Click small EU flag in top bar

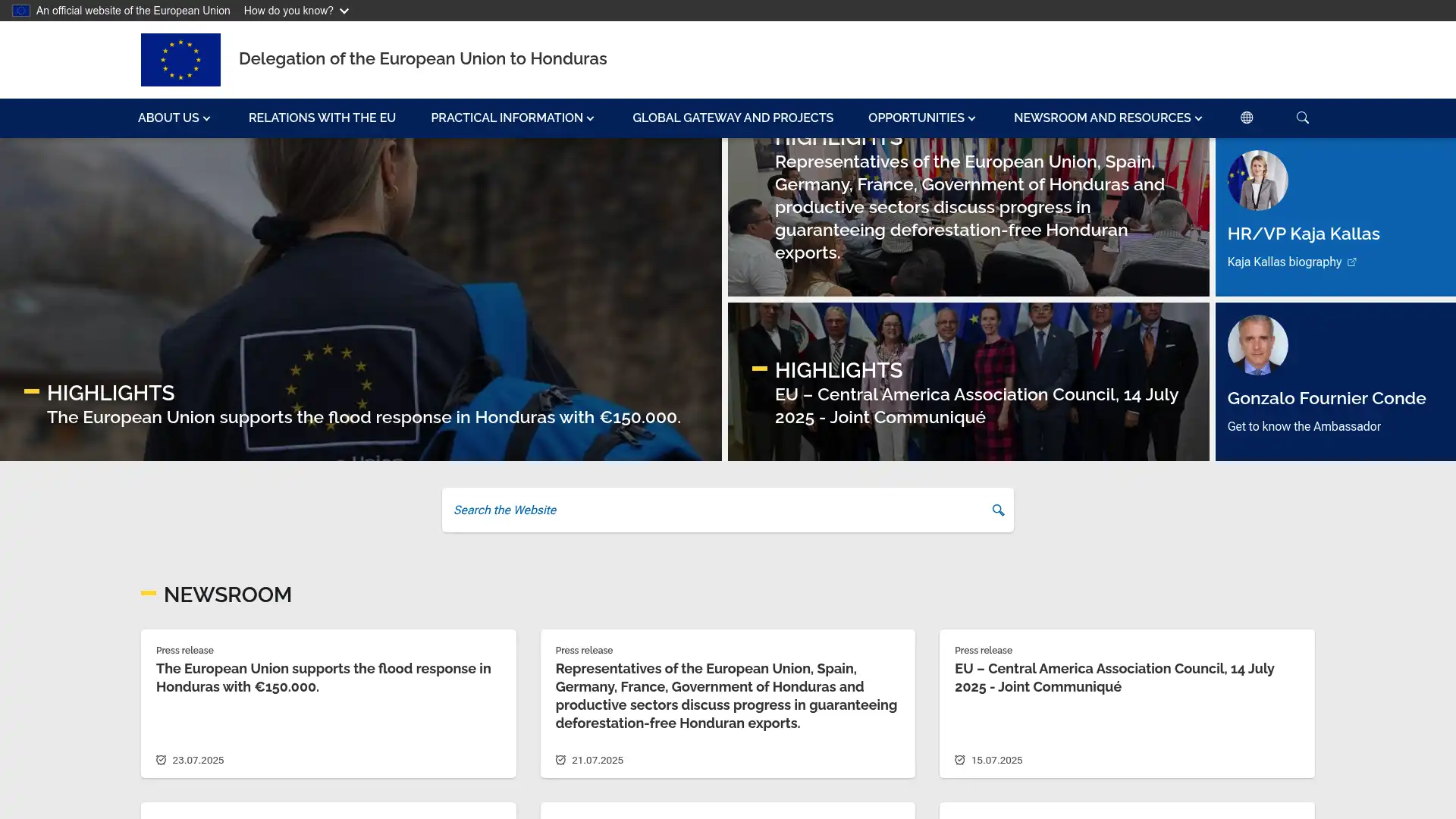tap(20, 11)
